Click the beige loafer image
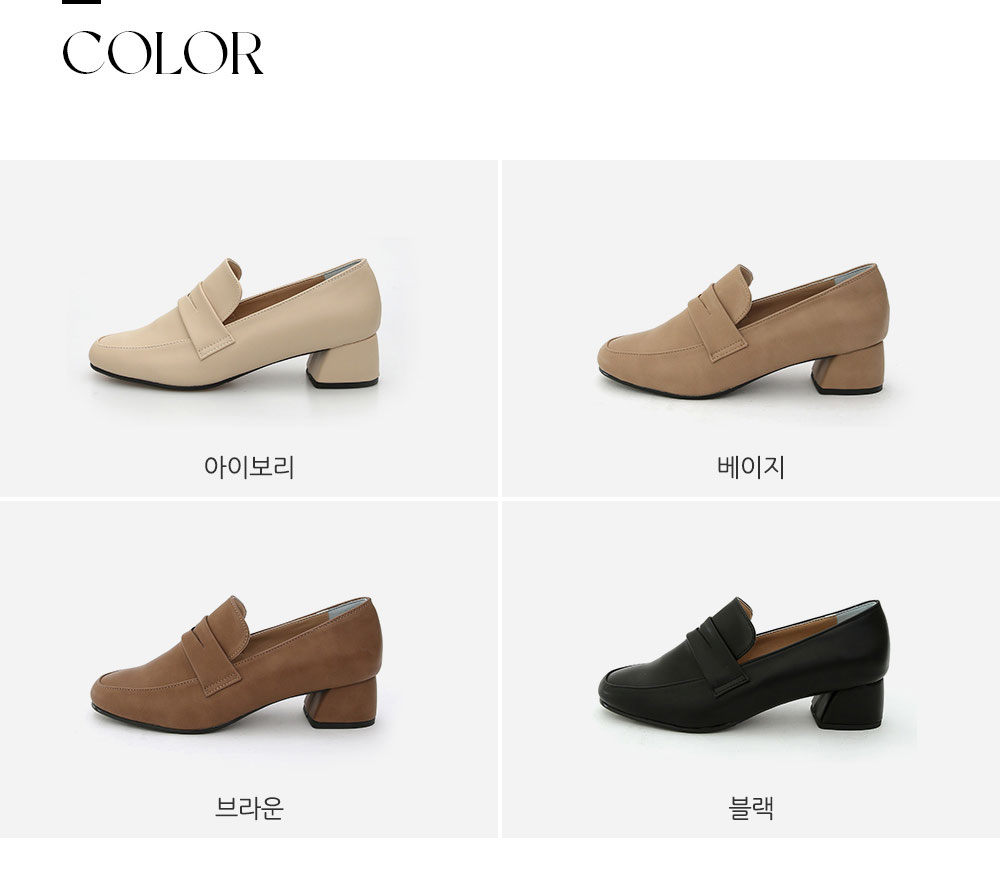Viewport: 1000px width, 889px height. (743, 330)
